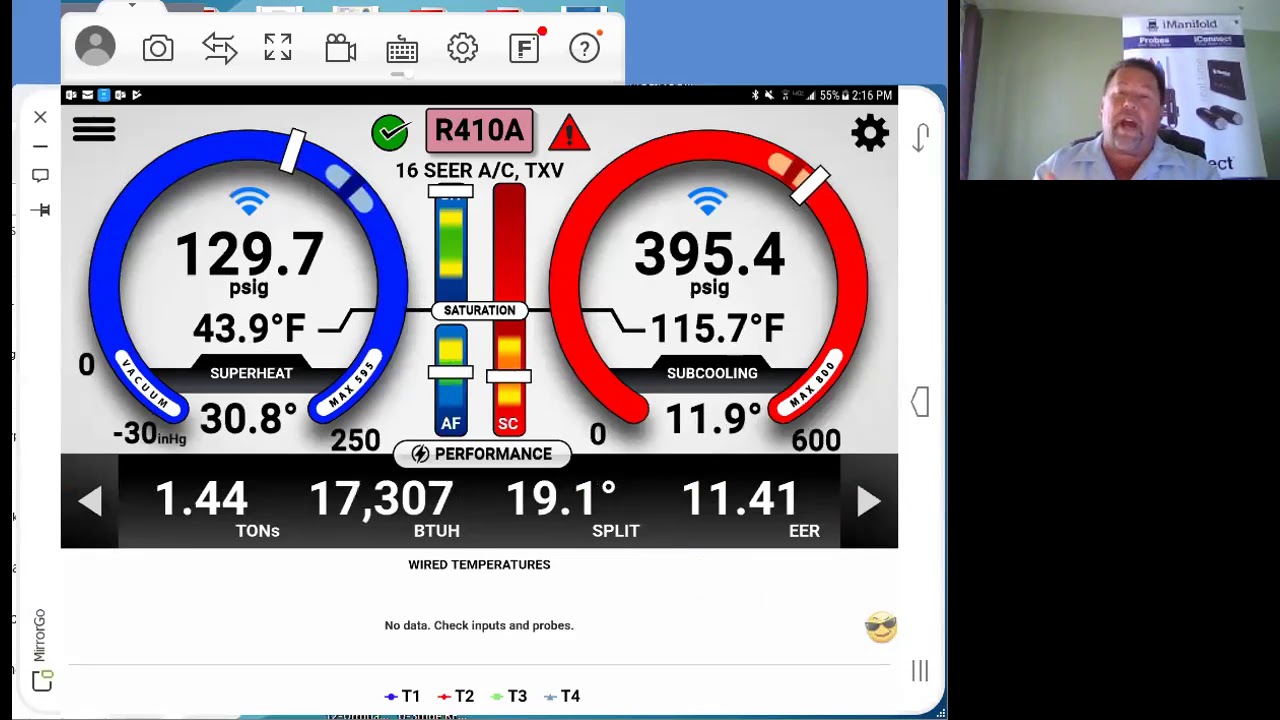Click the WIRED TEMPERATURES heading

pyautogui.click(x=479, y=565)
